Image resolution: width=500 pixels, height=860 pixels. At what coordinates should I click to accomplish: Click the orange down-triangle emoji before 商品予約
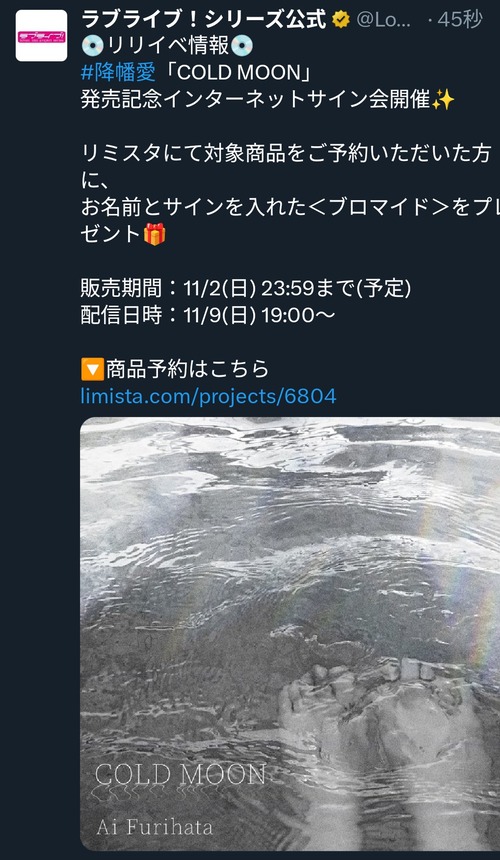point(92,369)
